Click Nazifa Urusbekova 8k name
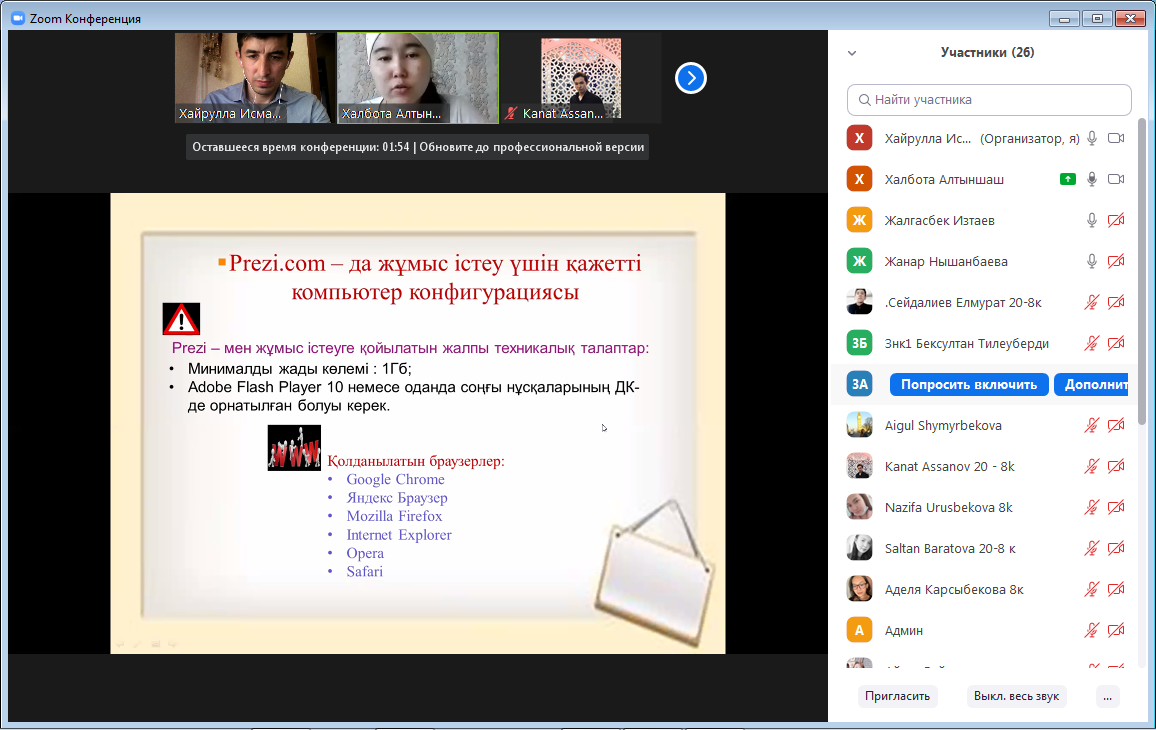The height and width of the screenshot is (730, 1156). point(949,507)
